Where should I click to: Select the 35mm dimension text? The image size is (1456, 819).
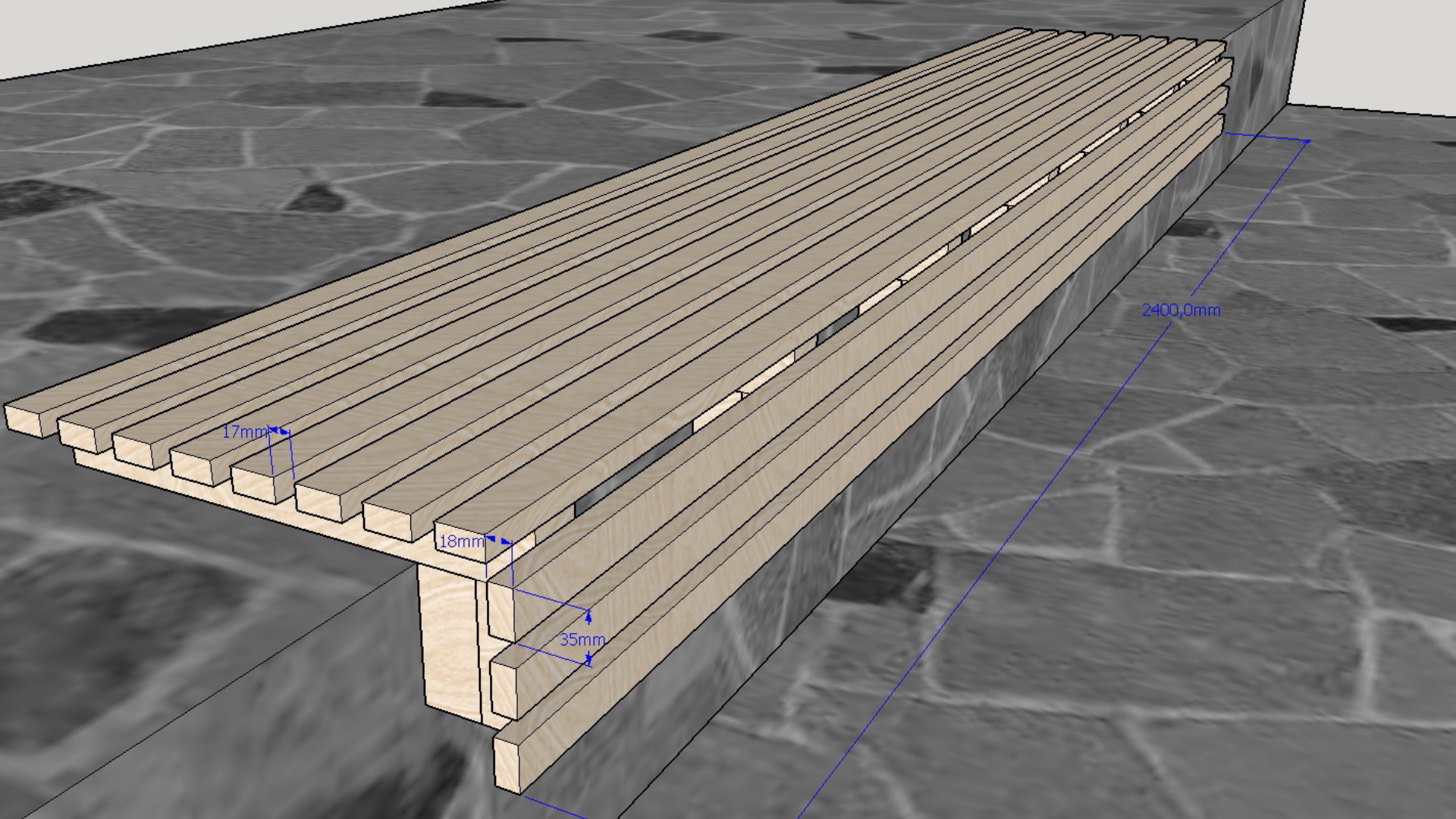tap(582, 639)
